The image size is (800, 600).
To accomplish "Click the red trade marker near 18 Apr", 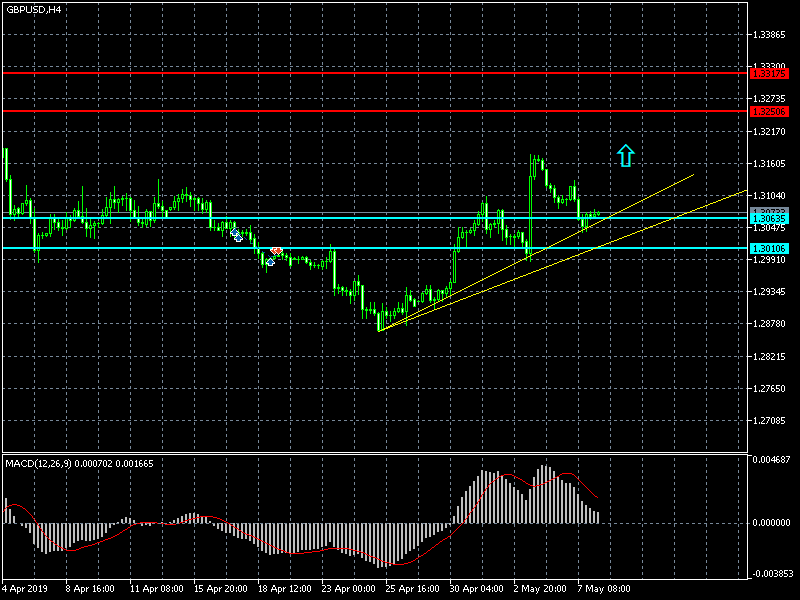I will [x=276, y=251].
